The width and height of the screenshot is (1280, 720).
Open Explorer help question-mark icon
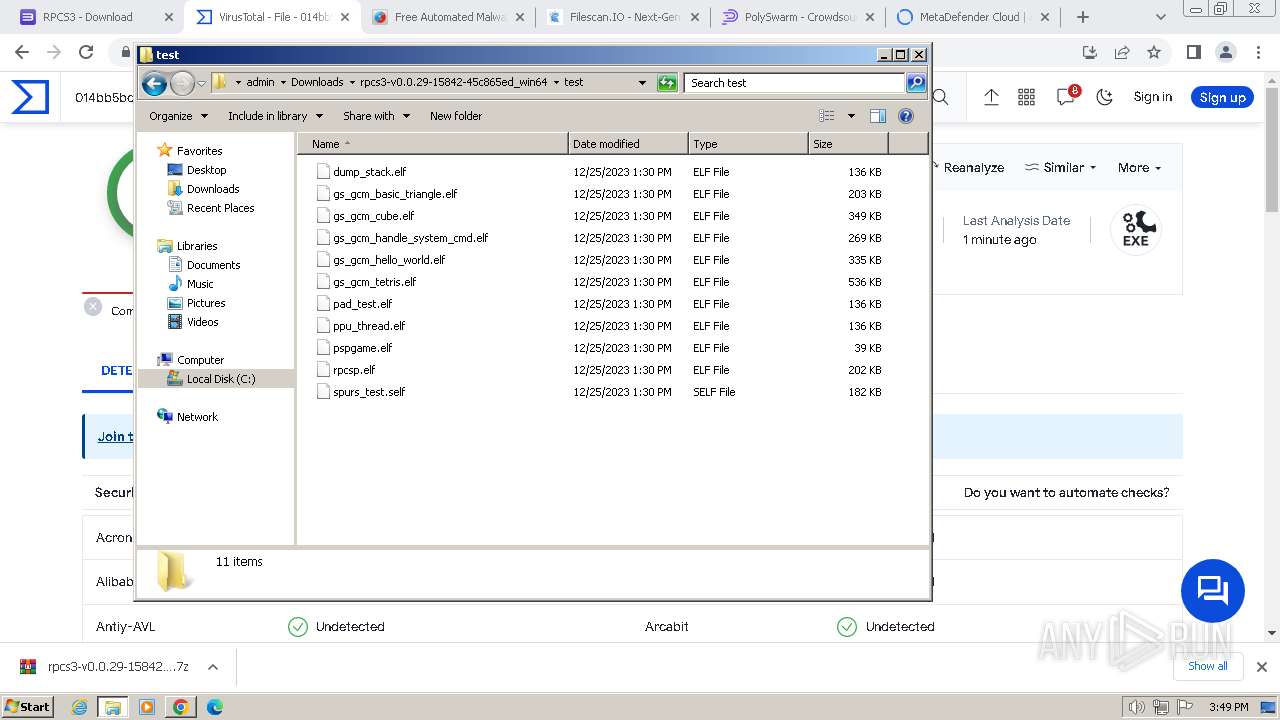point(906,116)
